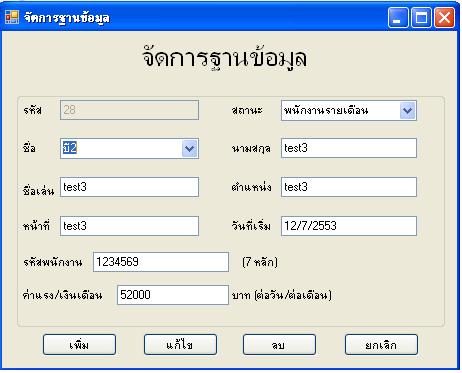Click the ลบ button
The width and height of the screenshot is (462, 373).
point(279,345)
